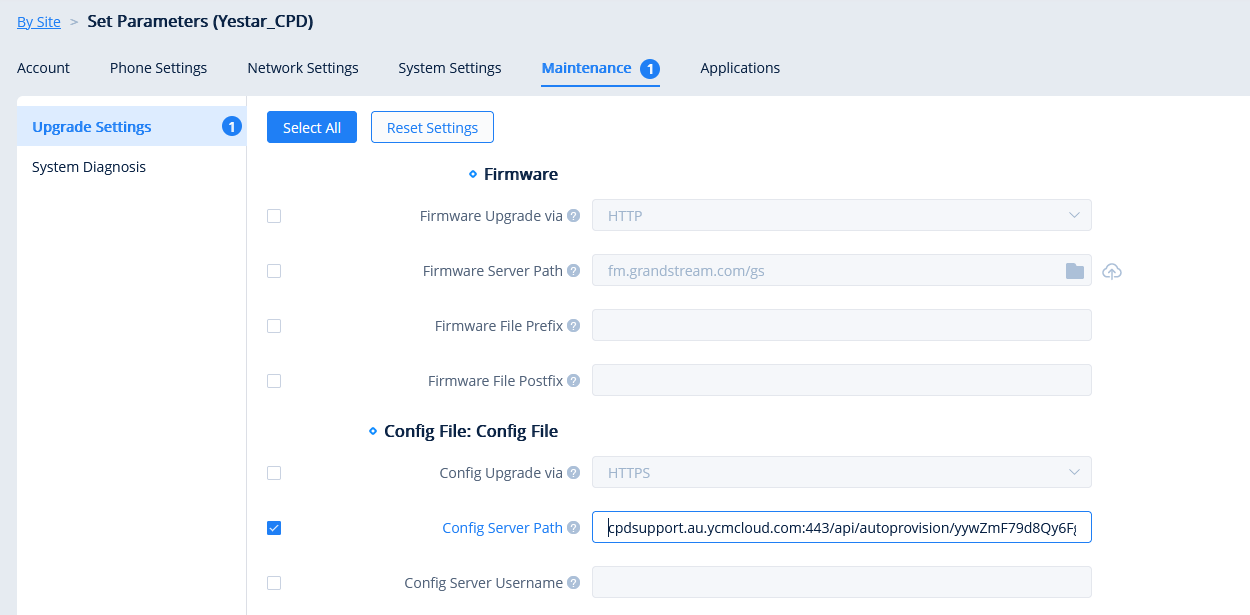Click the folder icon in Firmware Server Path

pyautogui.click(x=1075, y=271)
